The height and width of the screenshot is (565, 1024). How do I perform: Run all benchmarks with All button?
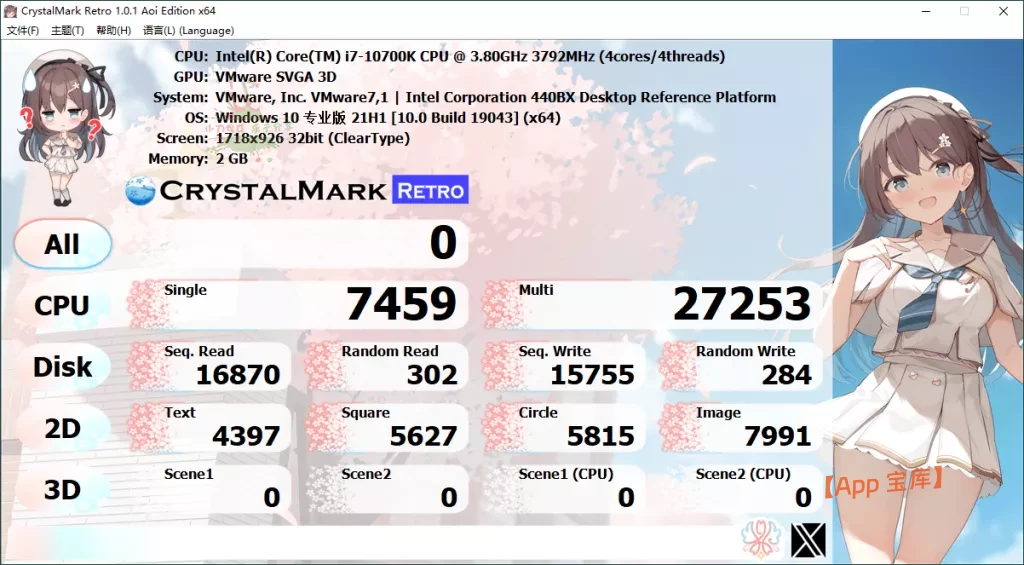click(62, 244)
